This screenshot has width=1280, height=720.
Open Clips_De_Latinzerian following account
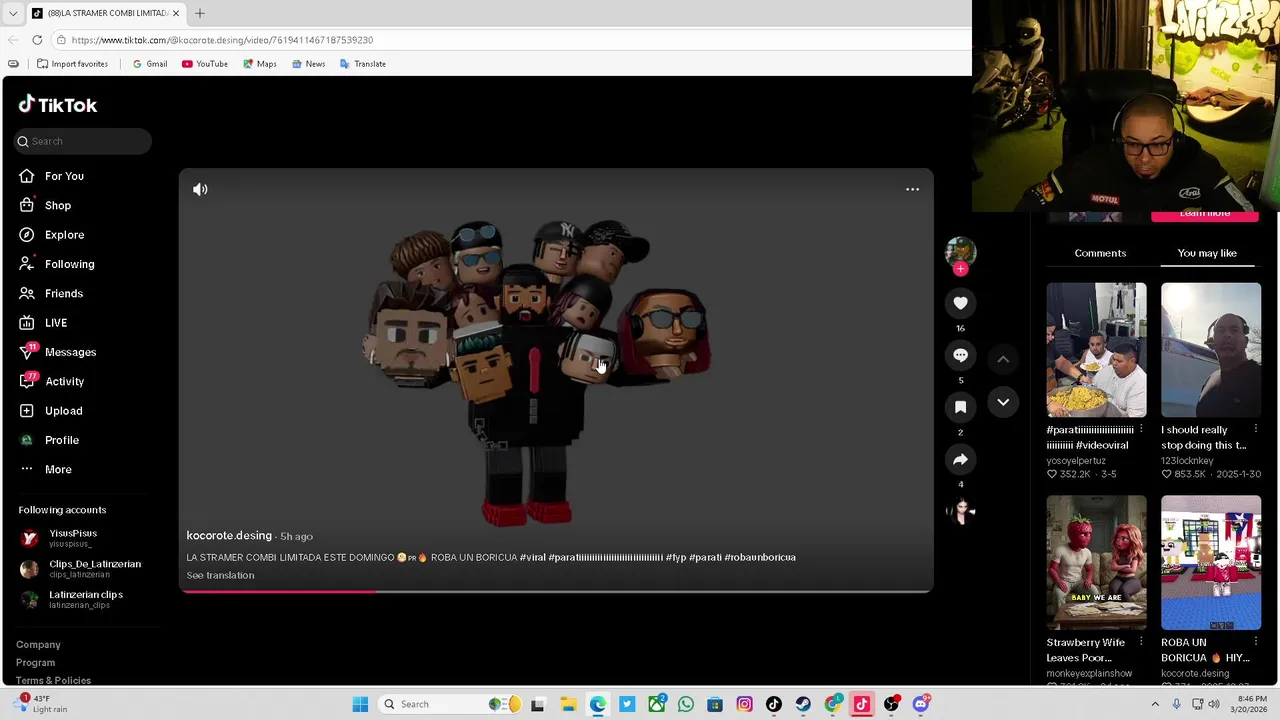(81, 569)
